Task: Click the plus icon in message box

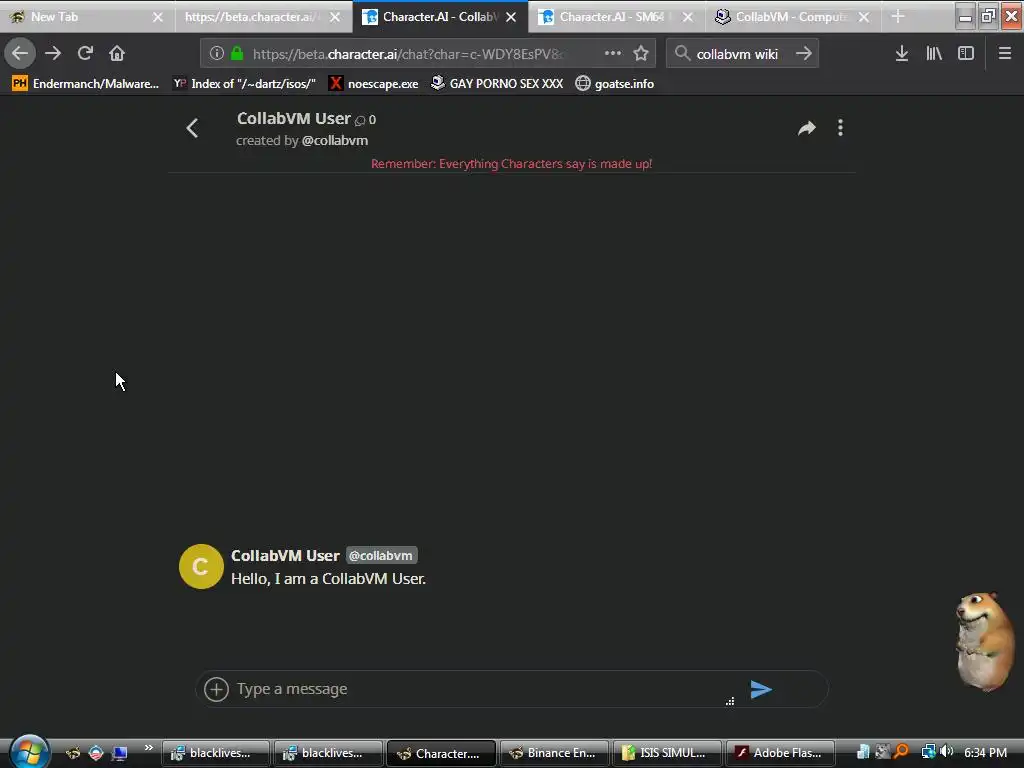Action: [216, 689]
